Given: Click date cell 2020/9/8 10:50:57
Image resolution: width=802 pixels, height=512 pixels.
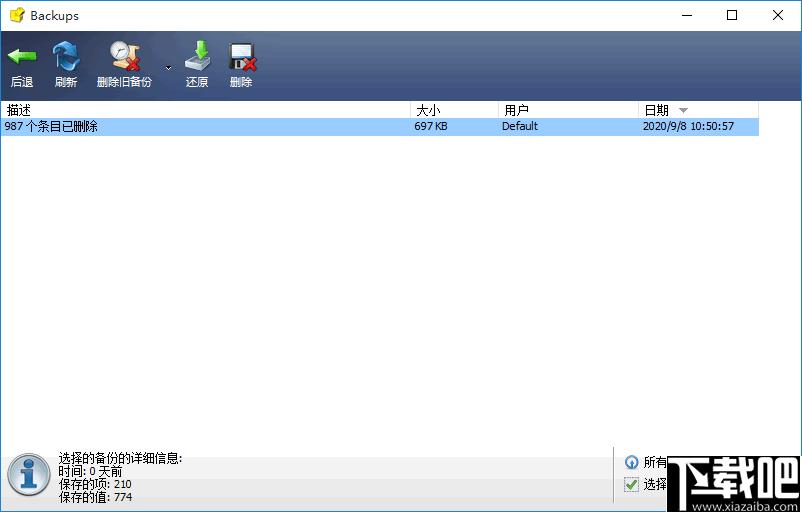Looking at the screenshot, I should (x=688, y=126).
